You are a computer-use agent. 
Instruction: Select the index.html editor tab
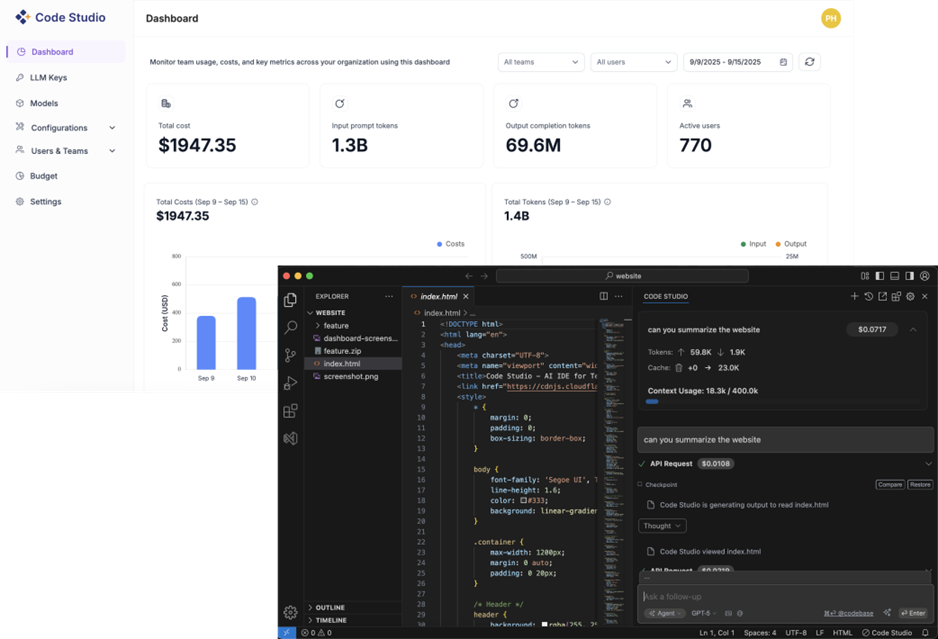[x=441, y=296]
